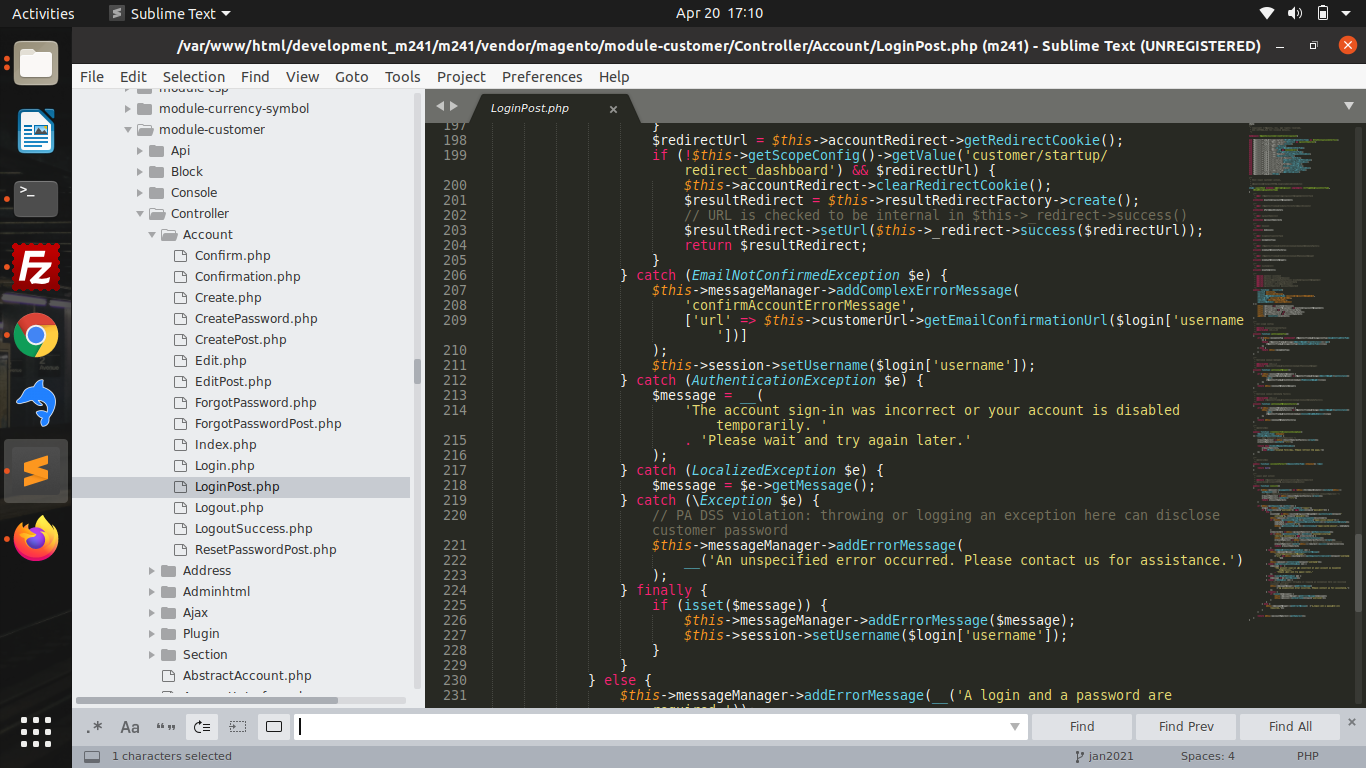Open Login.php file icon in sidebar

click(x=180, y=466)
